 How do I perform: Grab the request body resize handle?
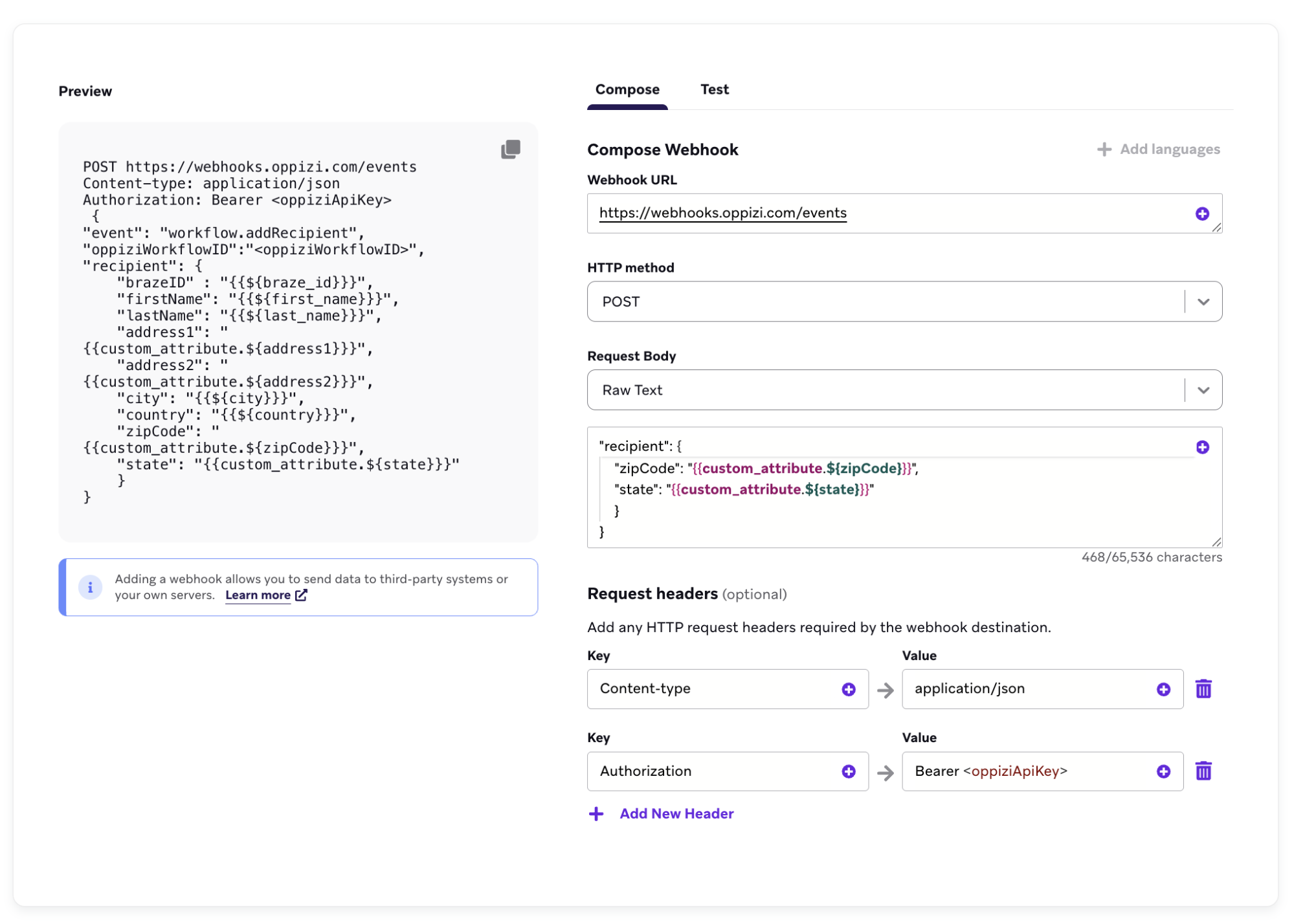click(1216, 542)
